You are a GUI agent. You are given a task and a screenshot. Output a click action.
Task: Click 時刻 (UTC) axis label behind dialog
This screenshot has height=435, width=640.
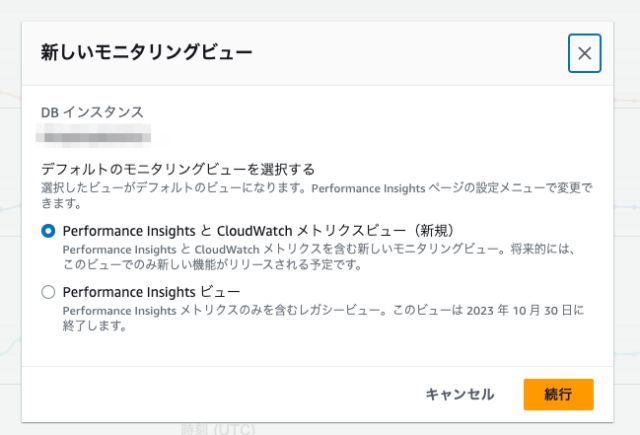pyautogui.click(x=218, y=429)
